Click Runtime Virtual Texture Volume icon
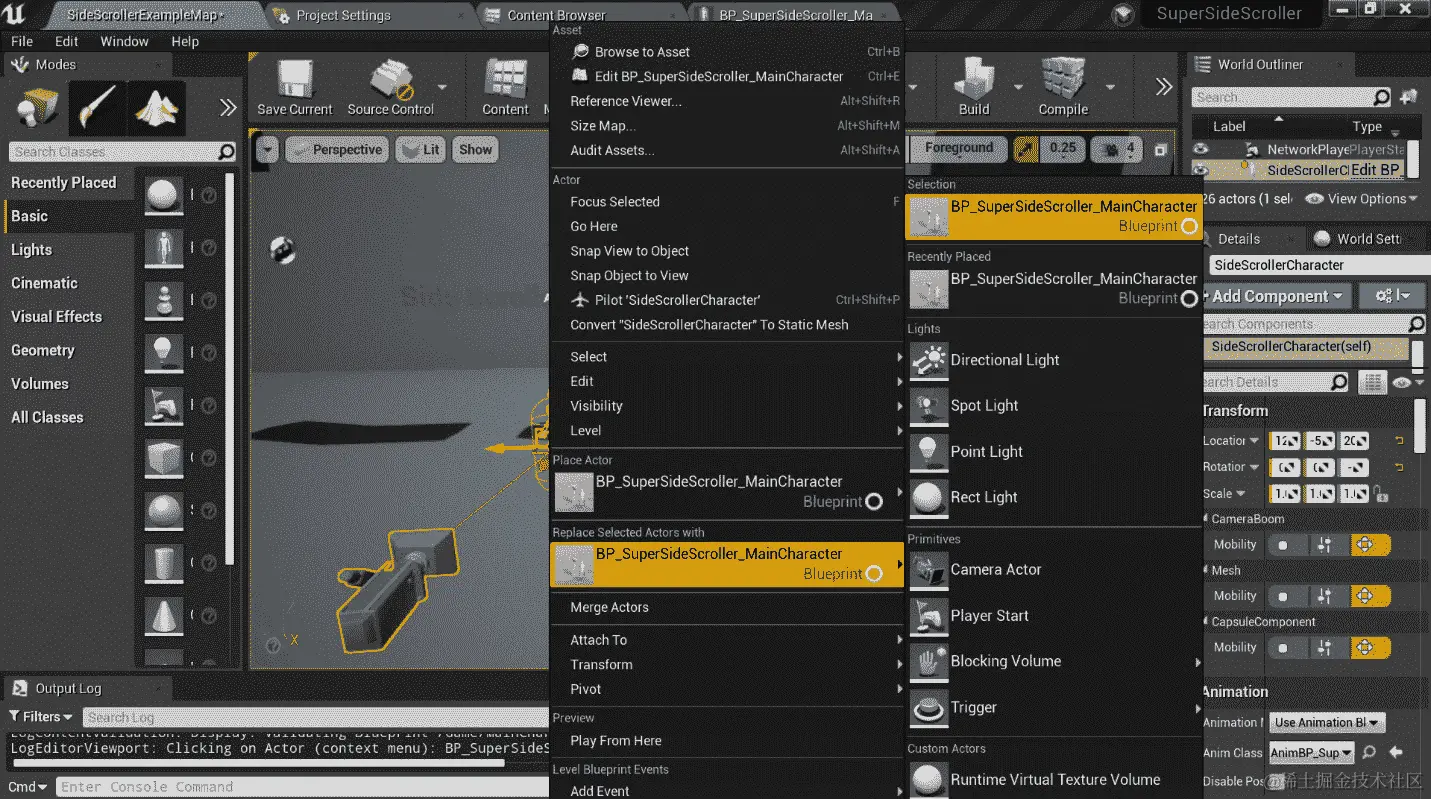The width and height of the screenshot is (1431, 799). click(x=929, y=780)
